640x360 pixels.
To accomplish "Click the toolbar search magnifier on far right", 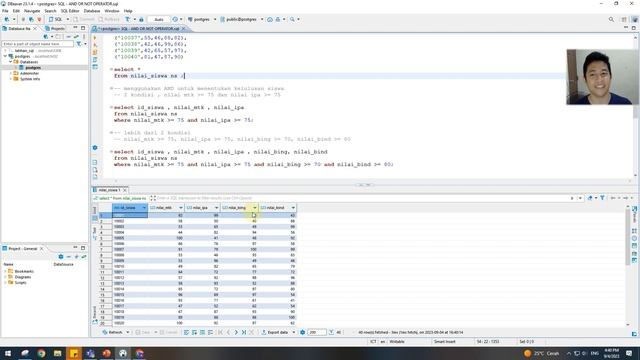I will coord(611,19).
